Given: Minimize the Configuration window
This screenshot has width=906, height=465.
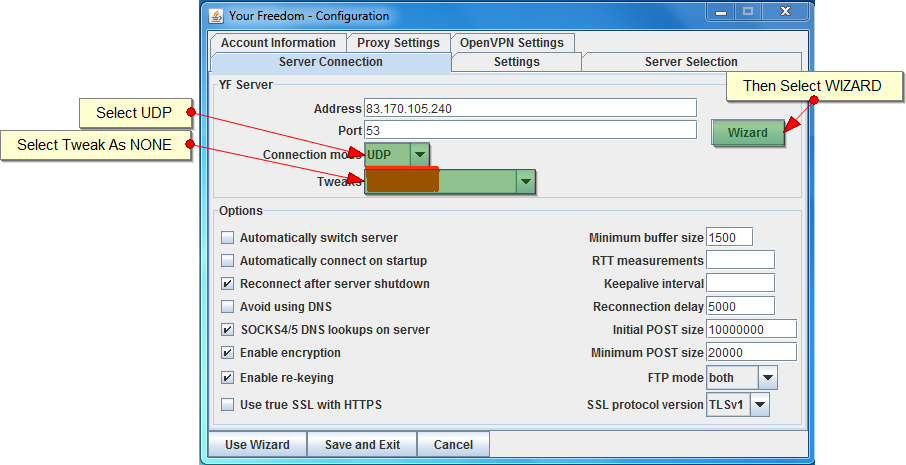Looking at the screenshot, I should tap(721, 12).
